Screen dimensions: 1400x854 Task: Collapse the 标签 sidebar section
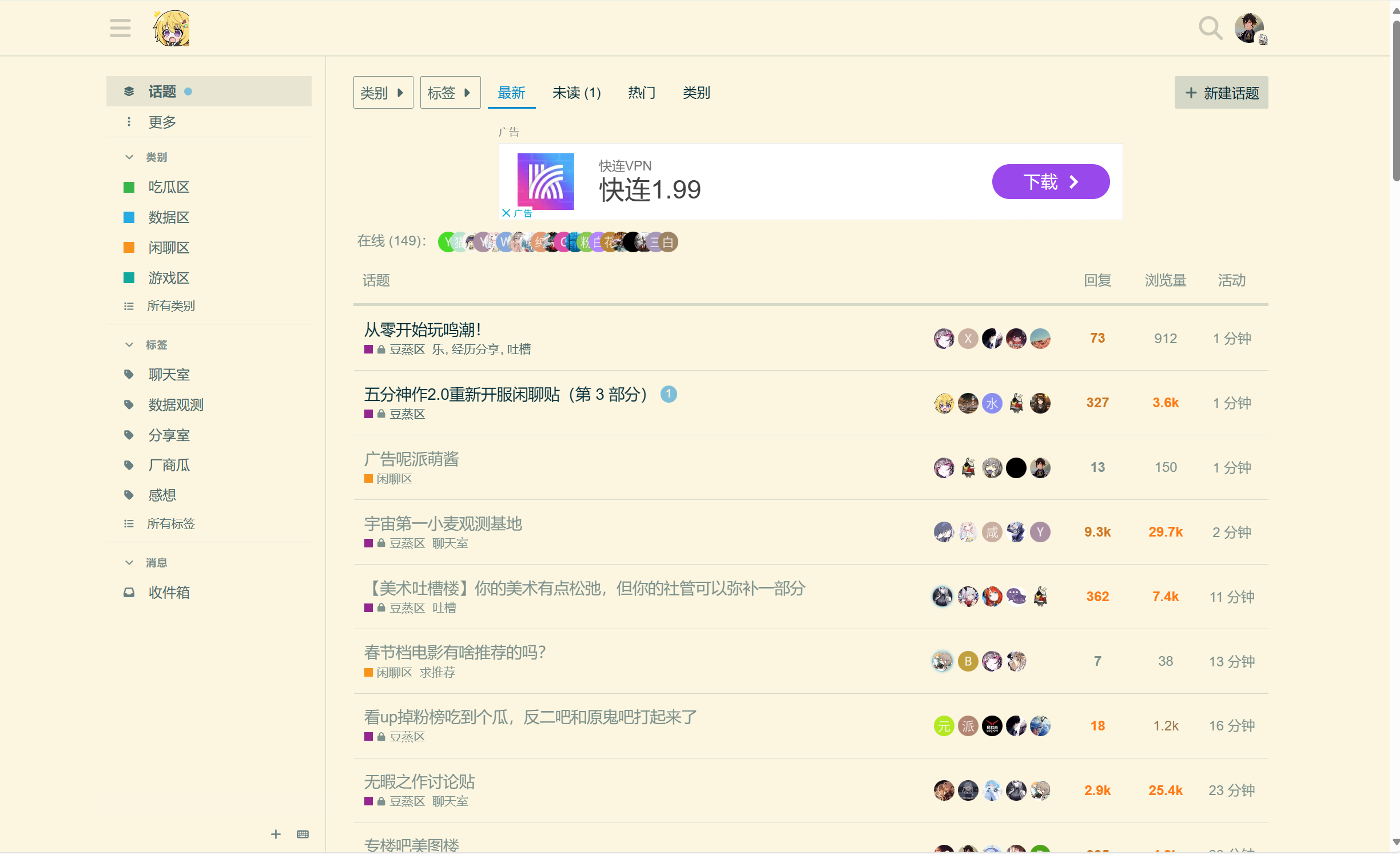[129, 345]
